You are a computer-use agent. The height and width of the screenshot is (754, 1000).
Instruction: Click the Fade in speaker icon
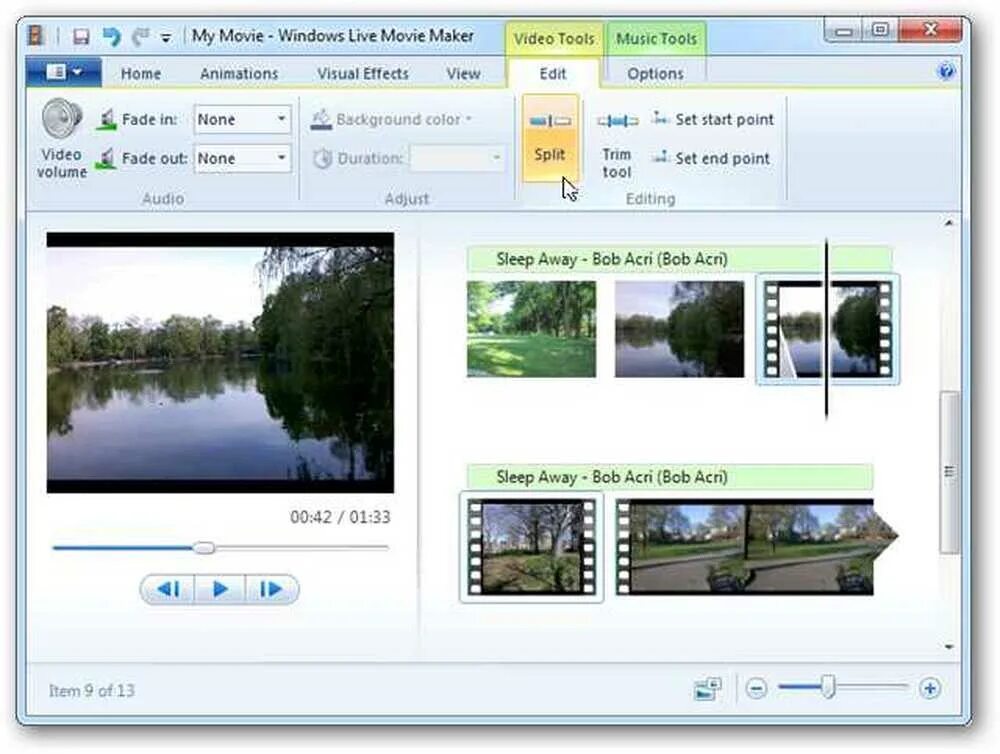tap(107, 119)
